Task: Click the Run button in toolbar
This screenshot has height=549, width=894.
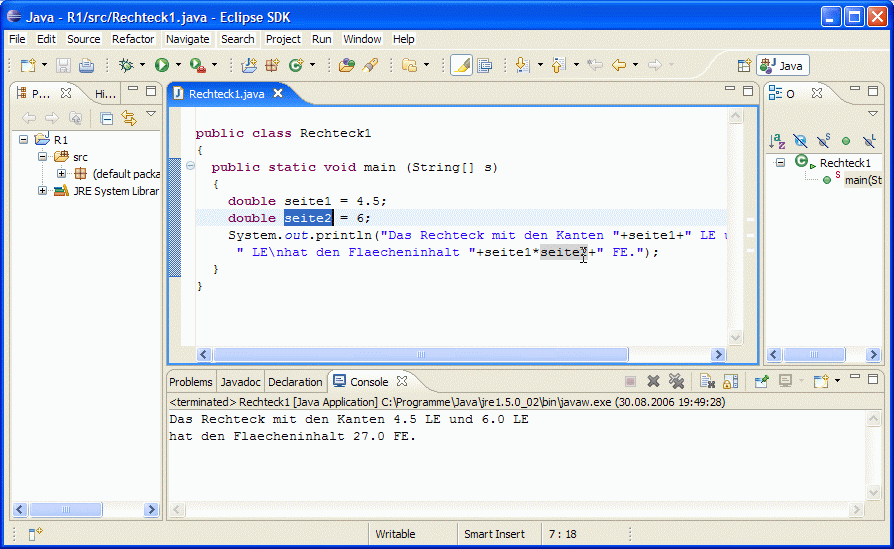Action: 161,65
